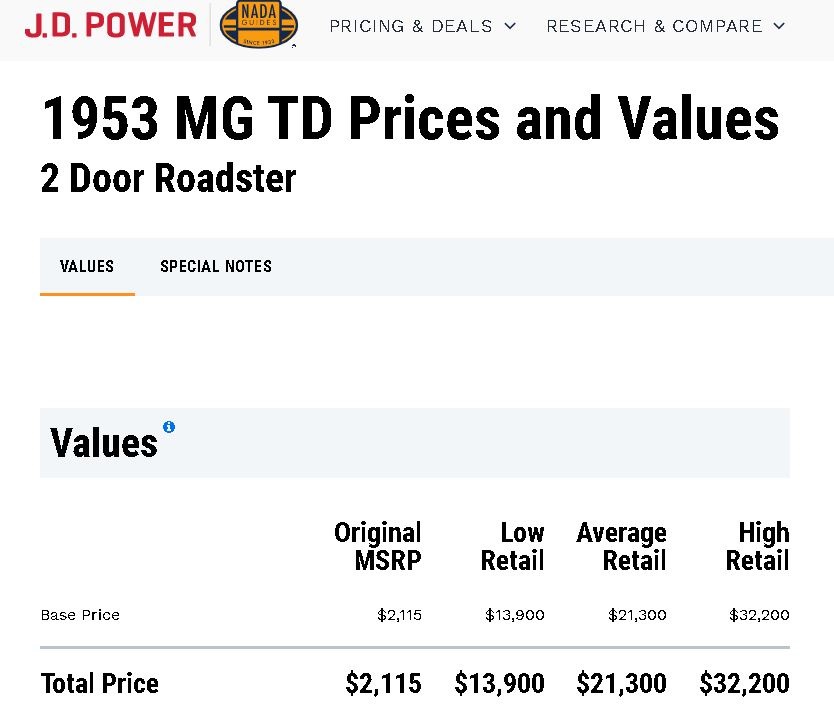Select the Values tab

click(87, 266)
